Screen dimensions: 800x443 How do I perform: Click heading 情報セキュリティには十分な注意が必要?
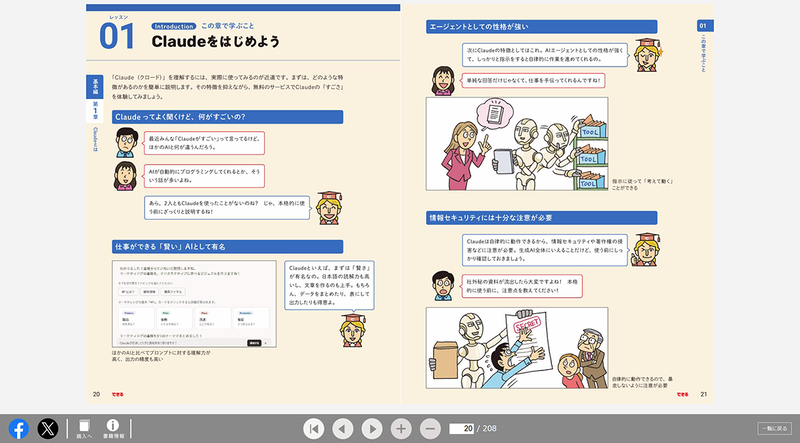tap(541, 217)
